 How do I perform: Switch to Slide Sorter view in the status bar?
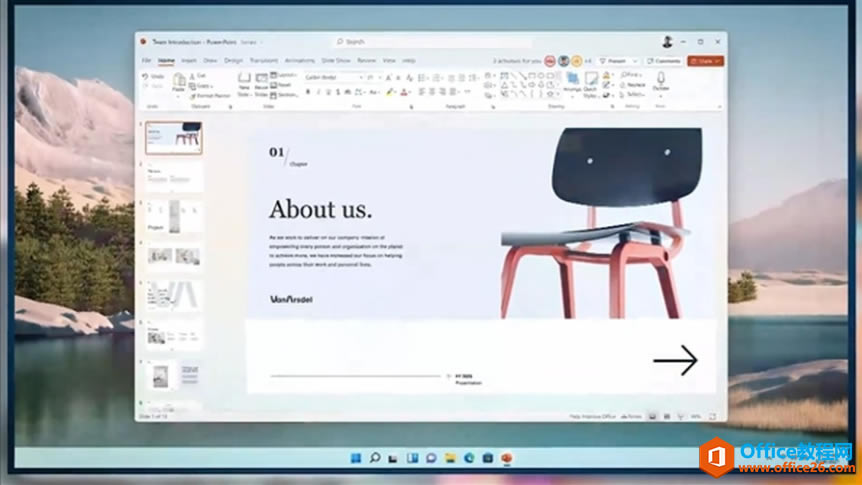coord(667,417)
